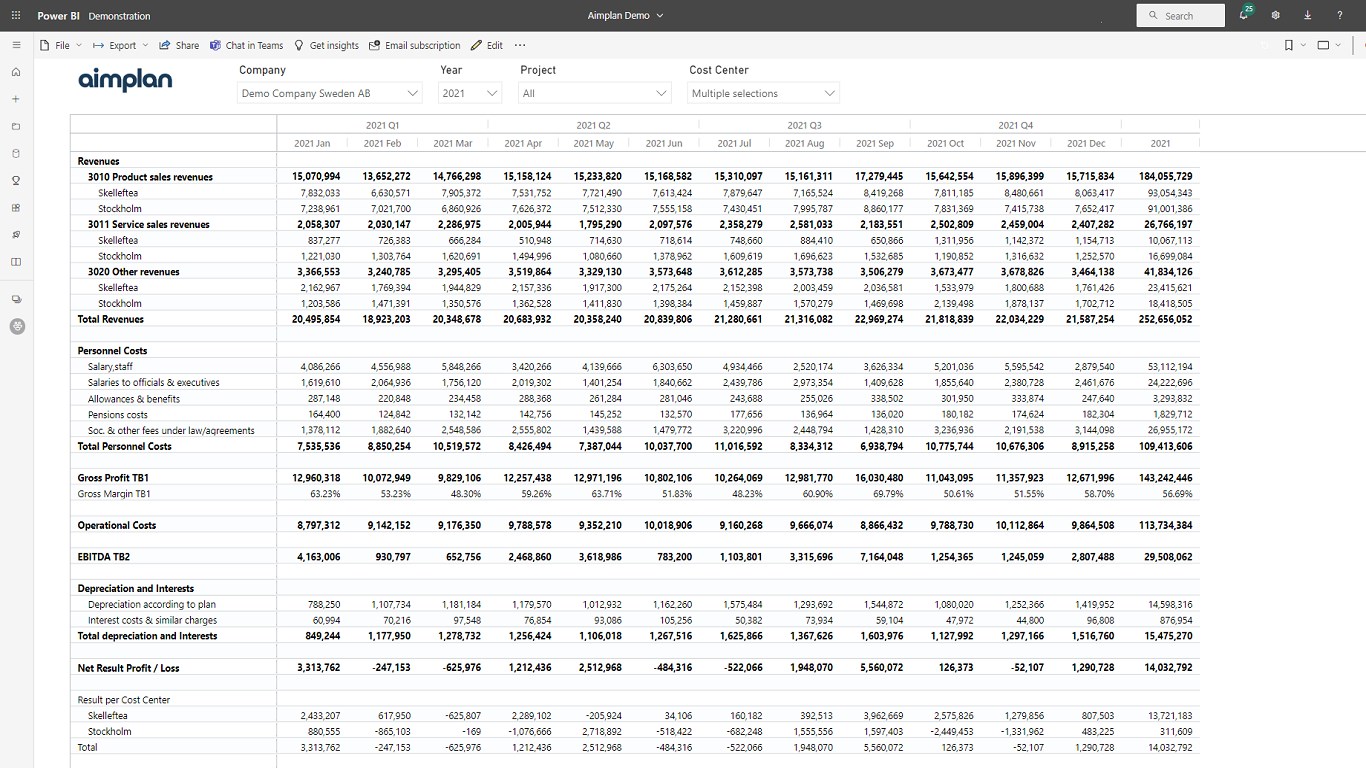
Task: Click the EBITDA TB2 row label
Action: tap(103, 557)
